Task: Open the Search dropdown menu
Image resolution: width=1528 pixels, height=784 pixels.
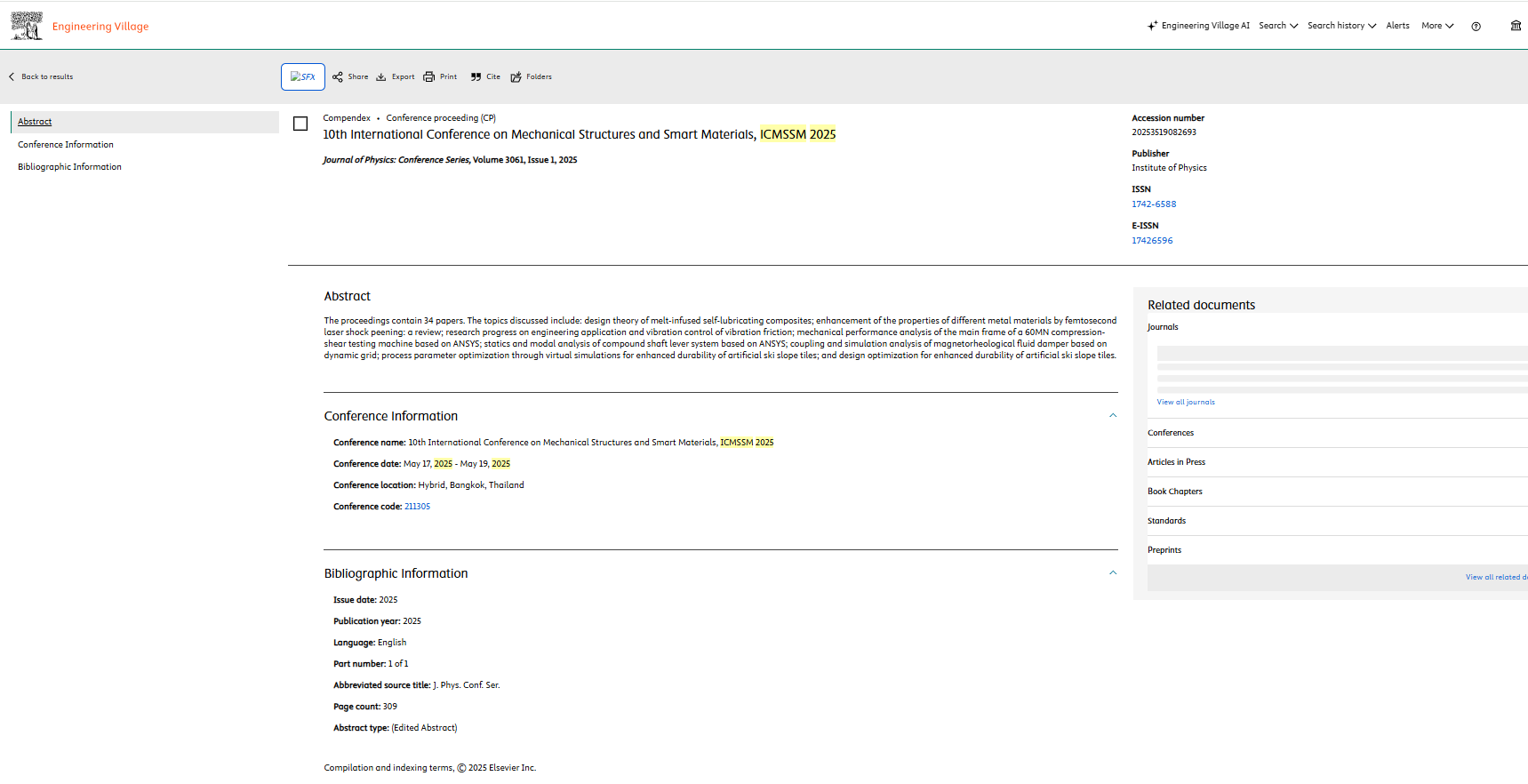Action: [x=1278, y=26]
